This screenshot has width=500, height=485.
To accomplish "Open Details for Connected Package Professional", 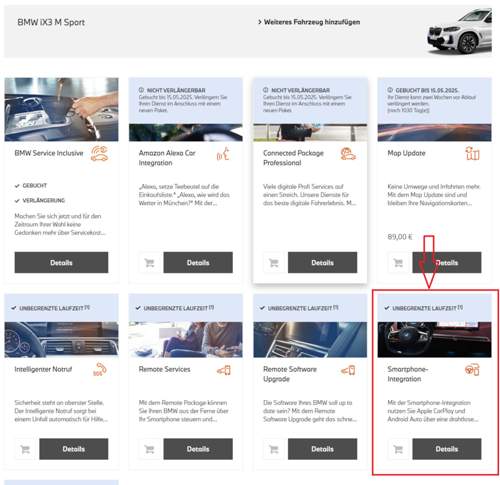I will point(322,263).
